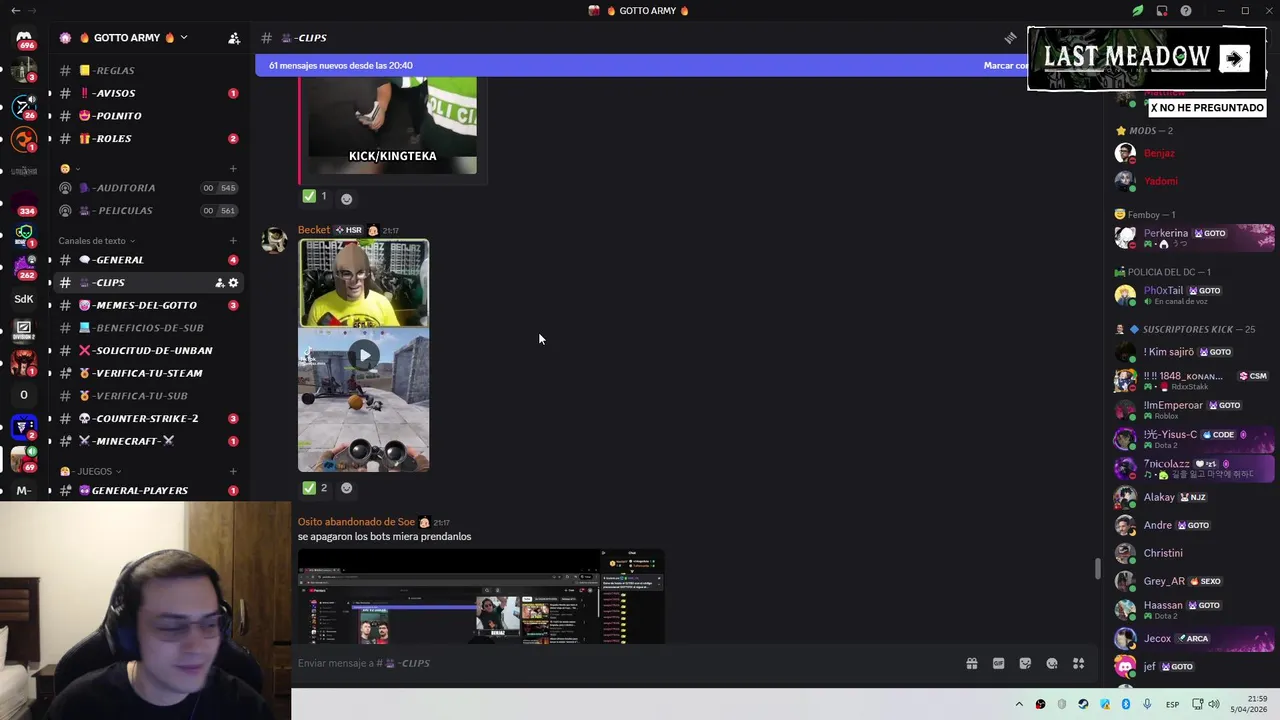The image size is (1280, 720).
Task: Play Becket's video clip
Action: (x=364, y=355)
